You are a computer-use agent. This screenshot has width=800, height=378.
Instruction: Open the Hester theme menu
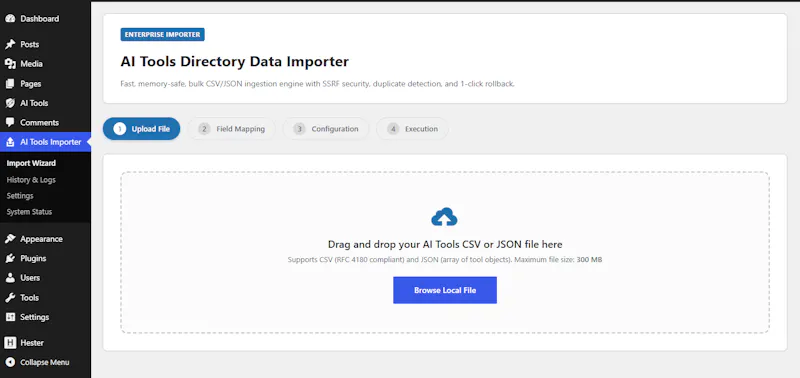pyautogui.click(x=45, y=343)
